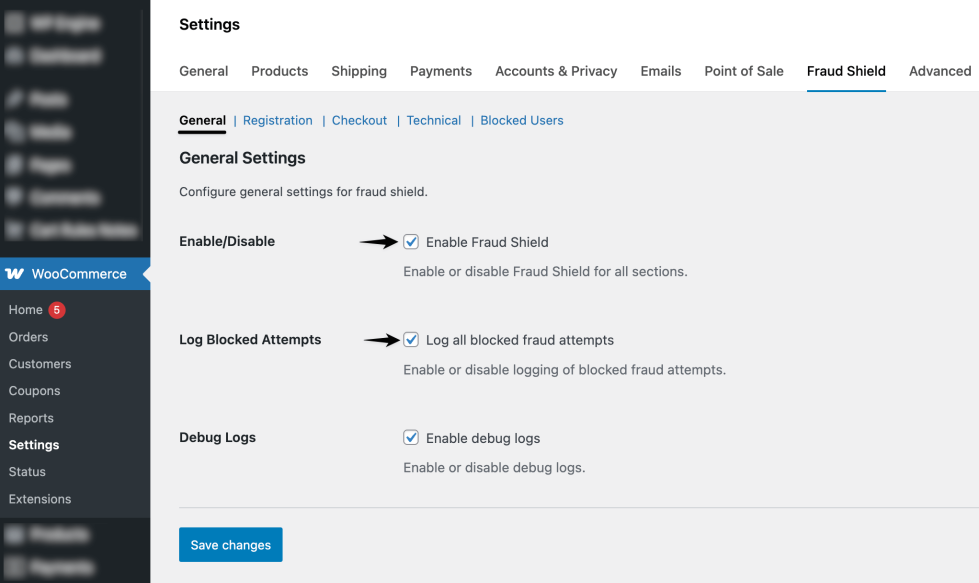Open the Coupons page

coord(32,391)
